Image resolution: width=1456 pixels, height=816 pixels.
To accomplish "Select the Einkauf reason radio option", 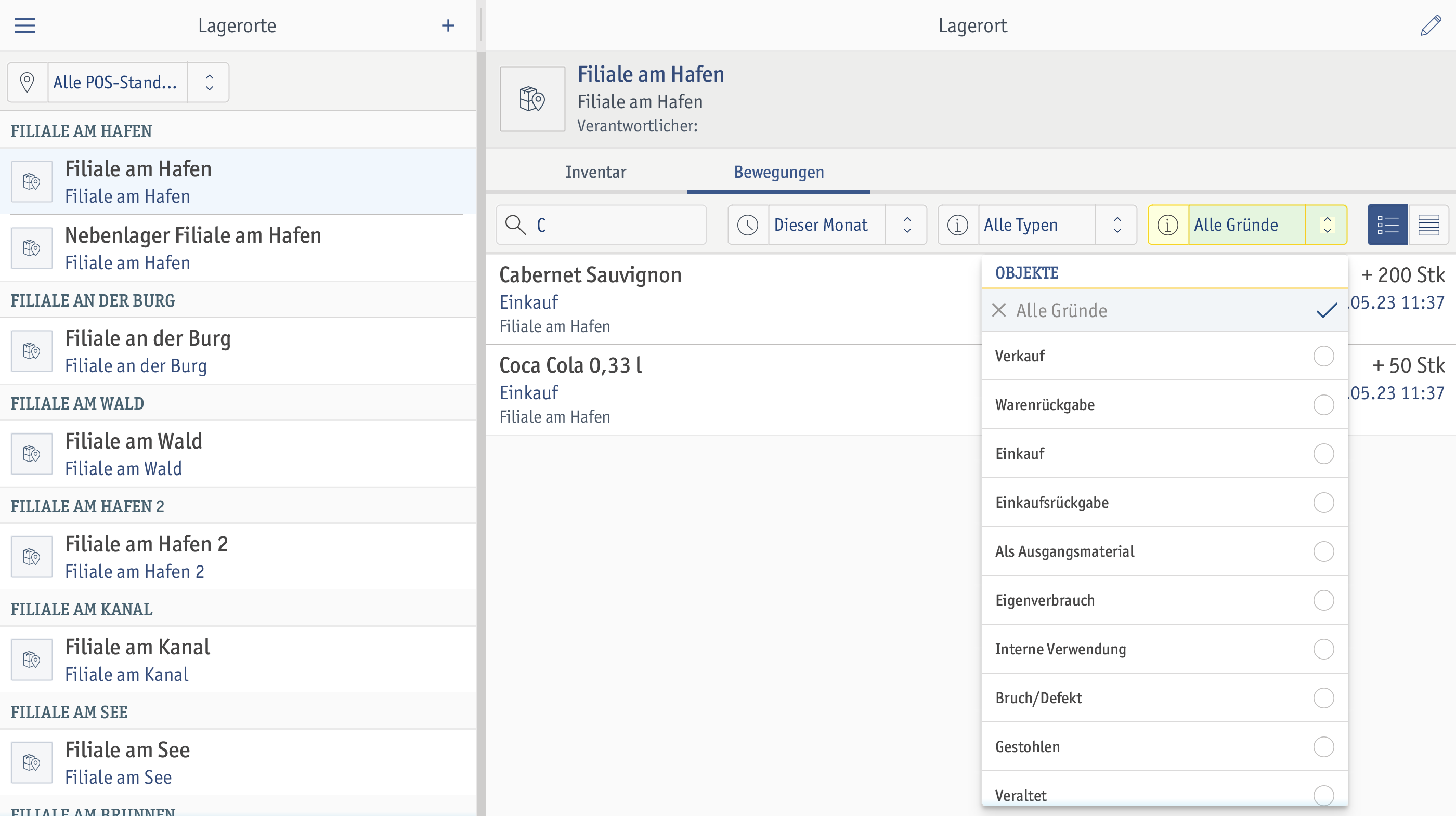I will click(x=1323, y=454).
